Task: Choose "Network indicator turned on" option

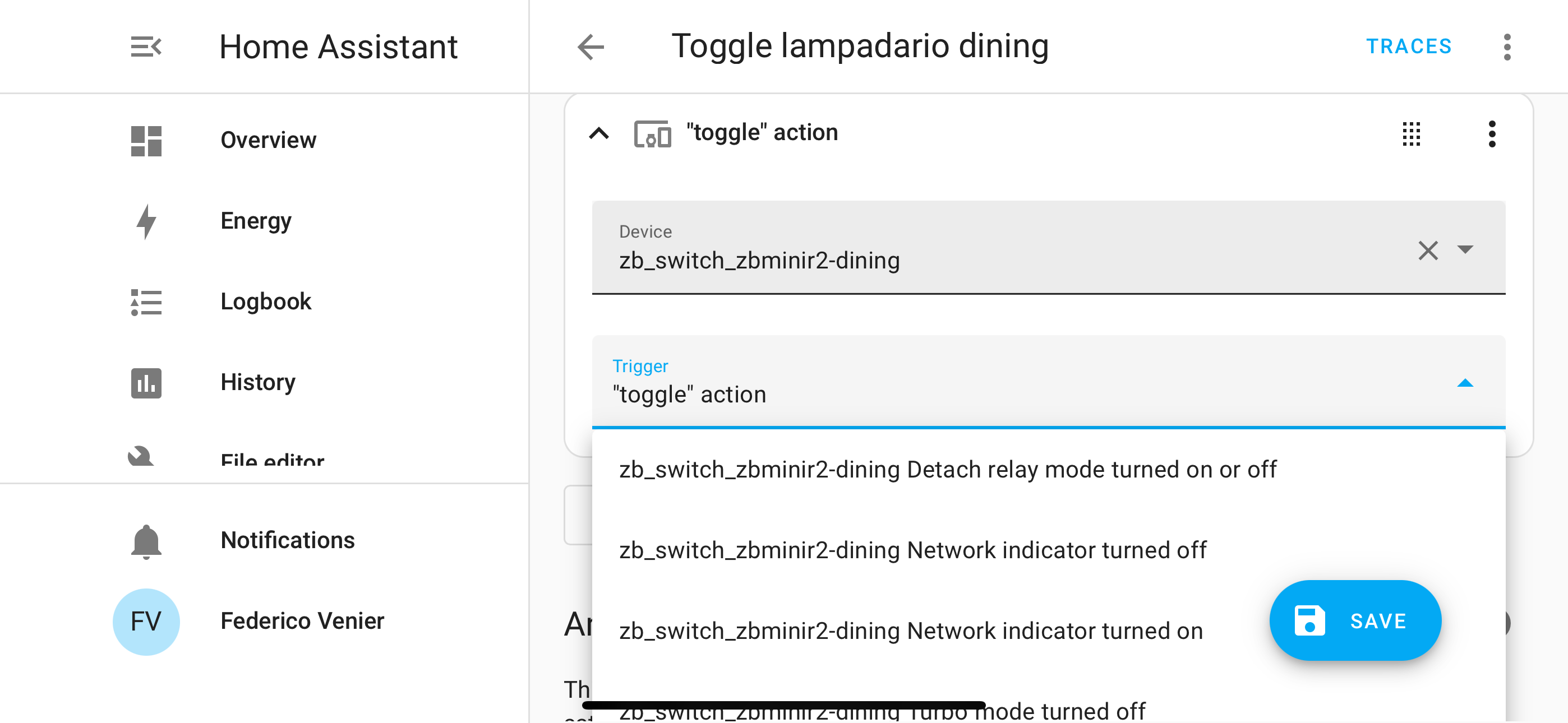Action: click(x=911, y=631)
